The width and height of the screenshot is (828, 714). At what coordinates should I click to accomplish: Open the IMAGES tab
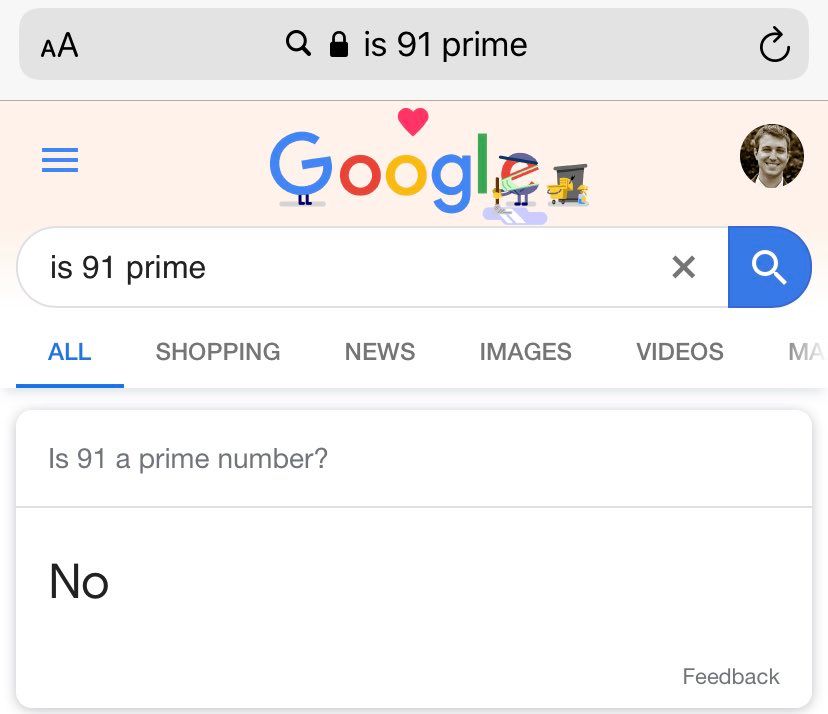pos(525,352)
